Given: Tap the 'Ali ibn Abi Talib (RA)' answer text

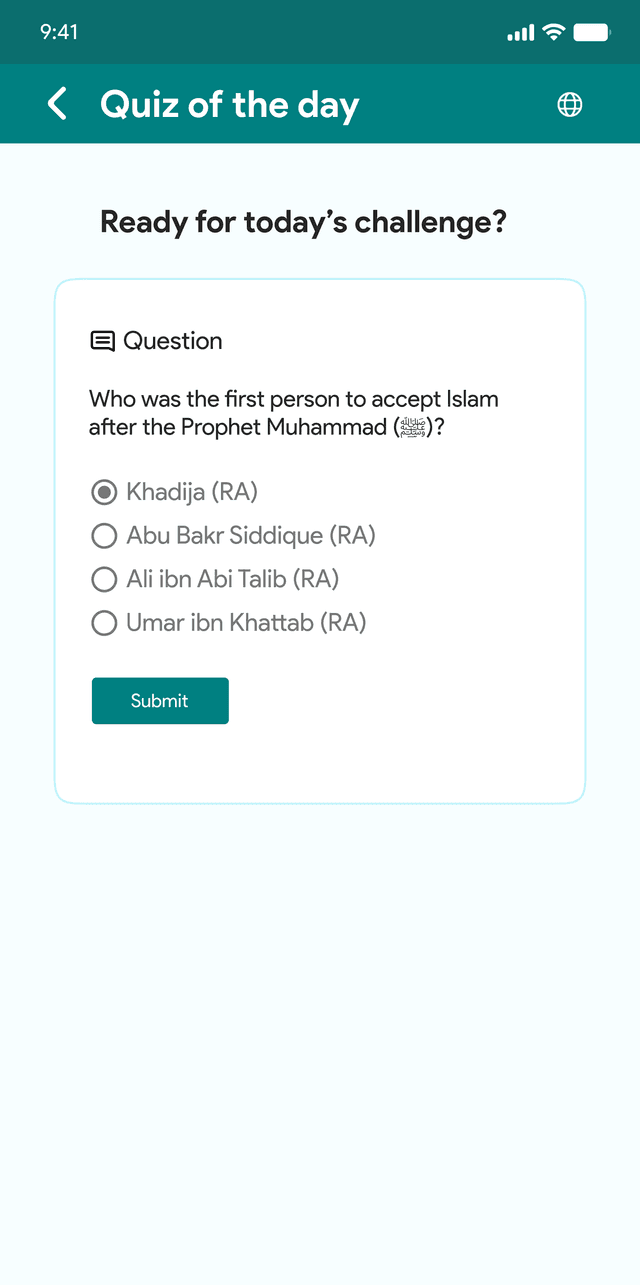Looking at the screenshot, I should coord(232,579).
